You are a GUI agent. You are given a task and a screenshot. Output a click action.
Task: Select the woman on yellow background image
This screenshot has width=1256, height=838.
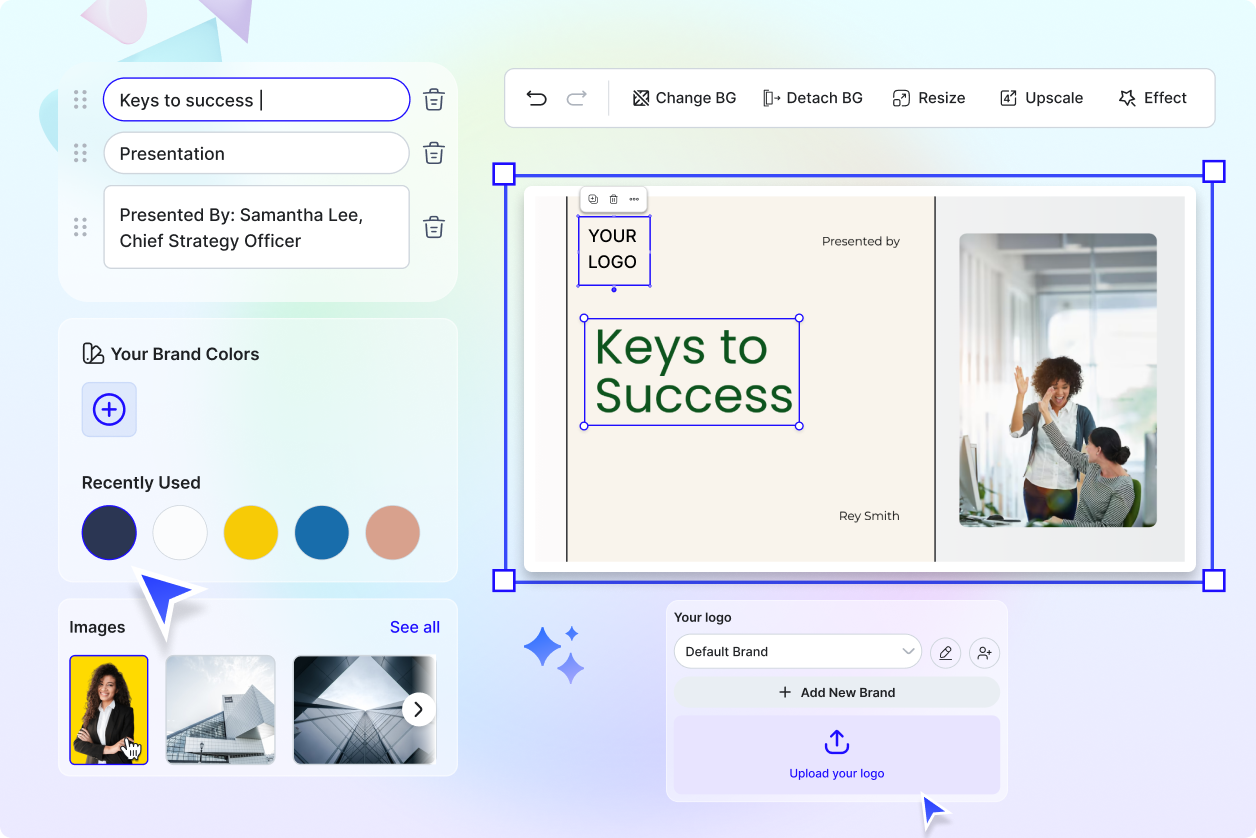(x=109, y=710)
